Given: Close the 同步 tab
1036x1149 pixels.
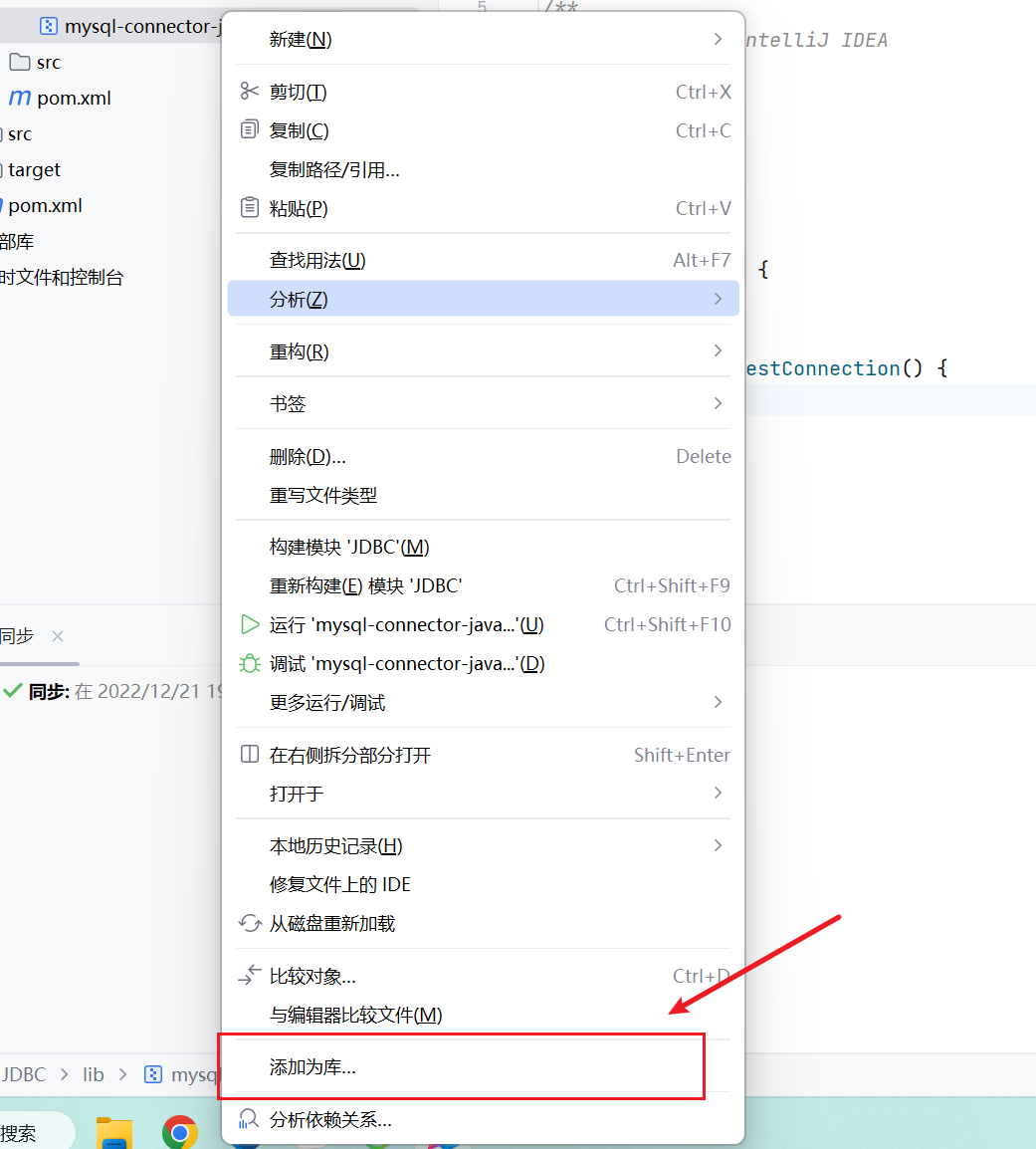Looking at the screenshot, I should 56,635.
